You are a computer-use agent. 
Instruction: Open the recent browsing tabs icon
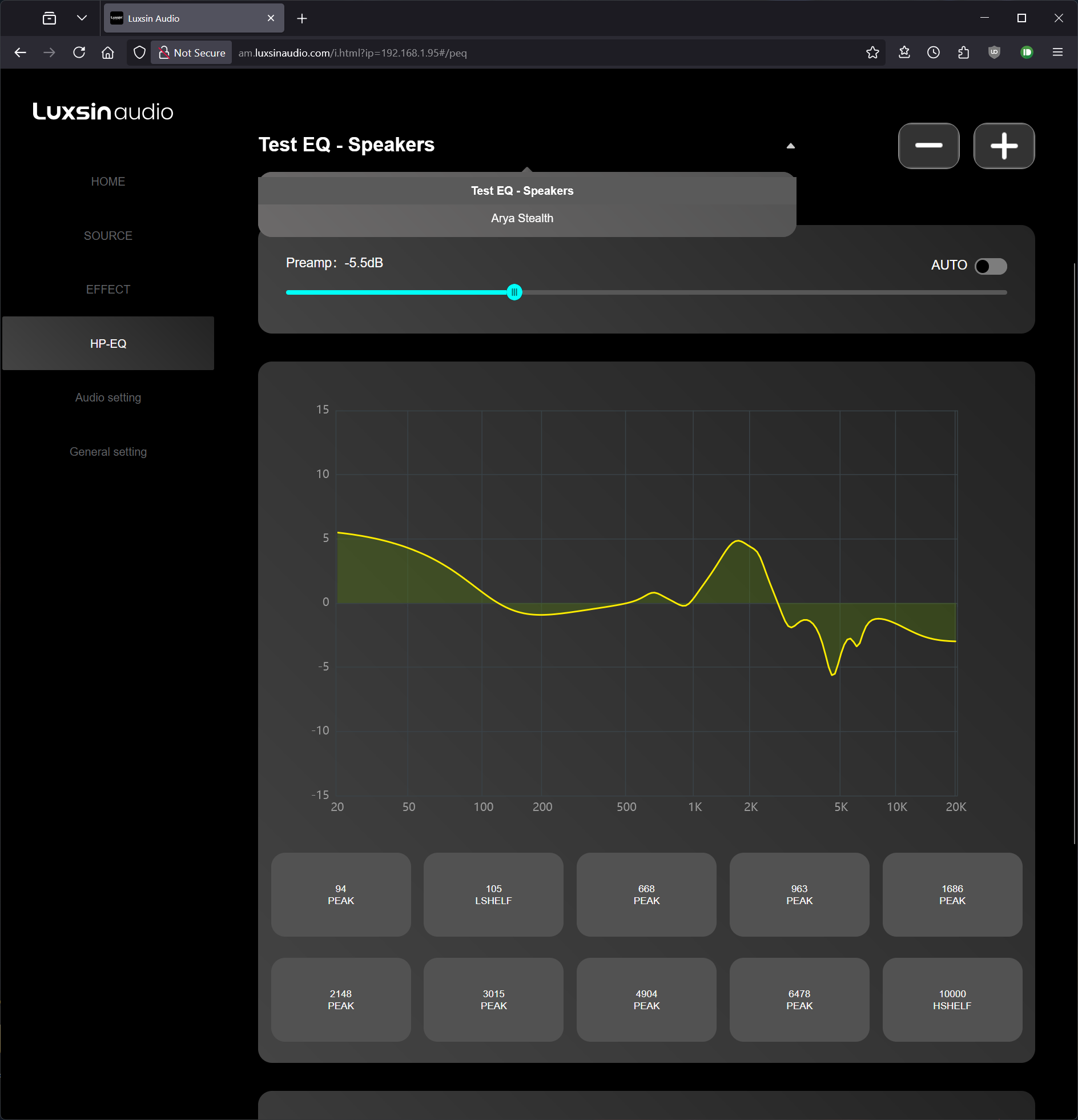(50, 18)
